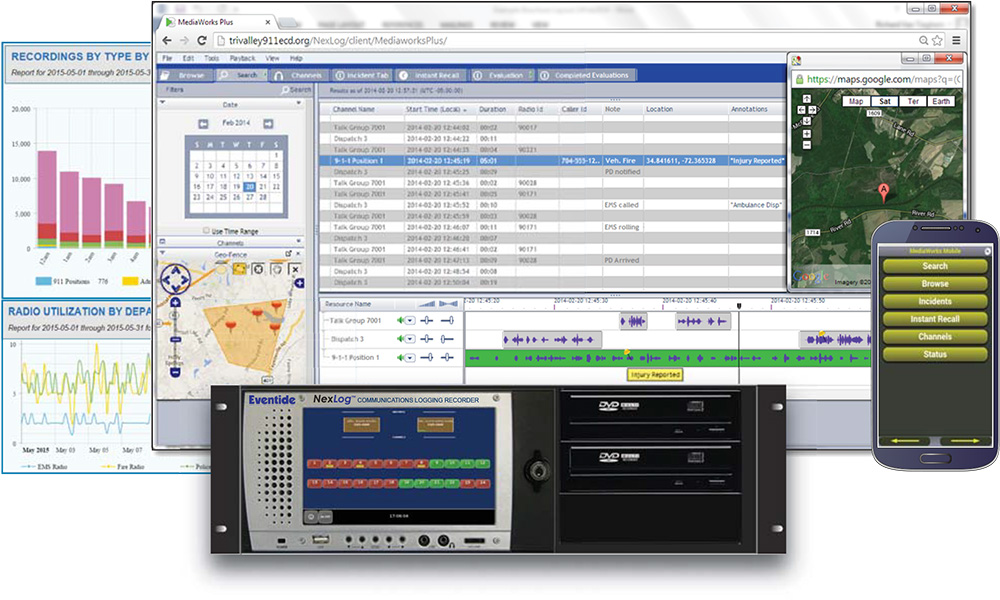
Task: Open the 9-1-1 Position 1 track dropdown
Action: [x=411, y=357]
